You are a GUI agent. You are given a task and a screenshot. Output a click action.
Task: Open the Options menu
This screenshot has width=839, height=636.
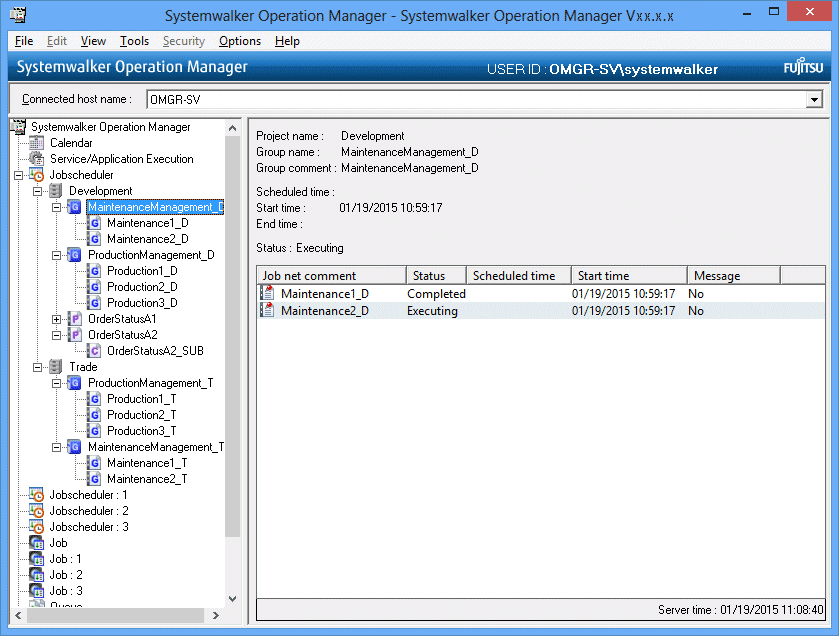[240, 41]
